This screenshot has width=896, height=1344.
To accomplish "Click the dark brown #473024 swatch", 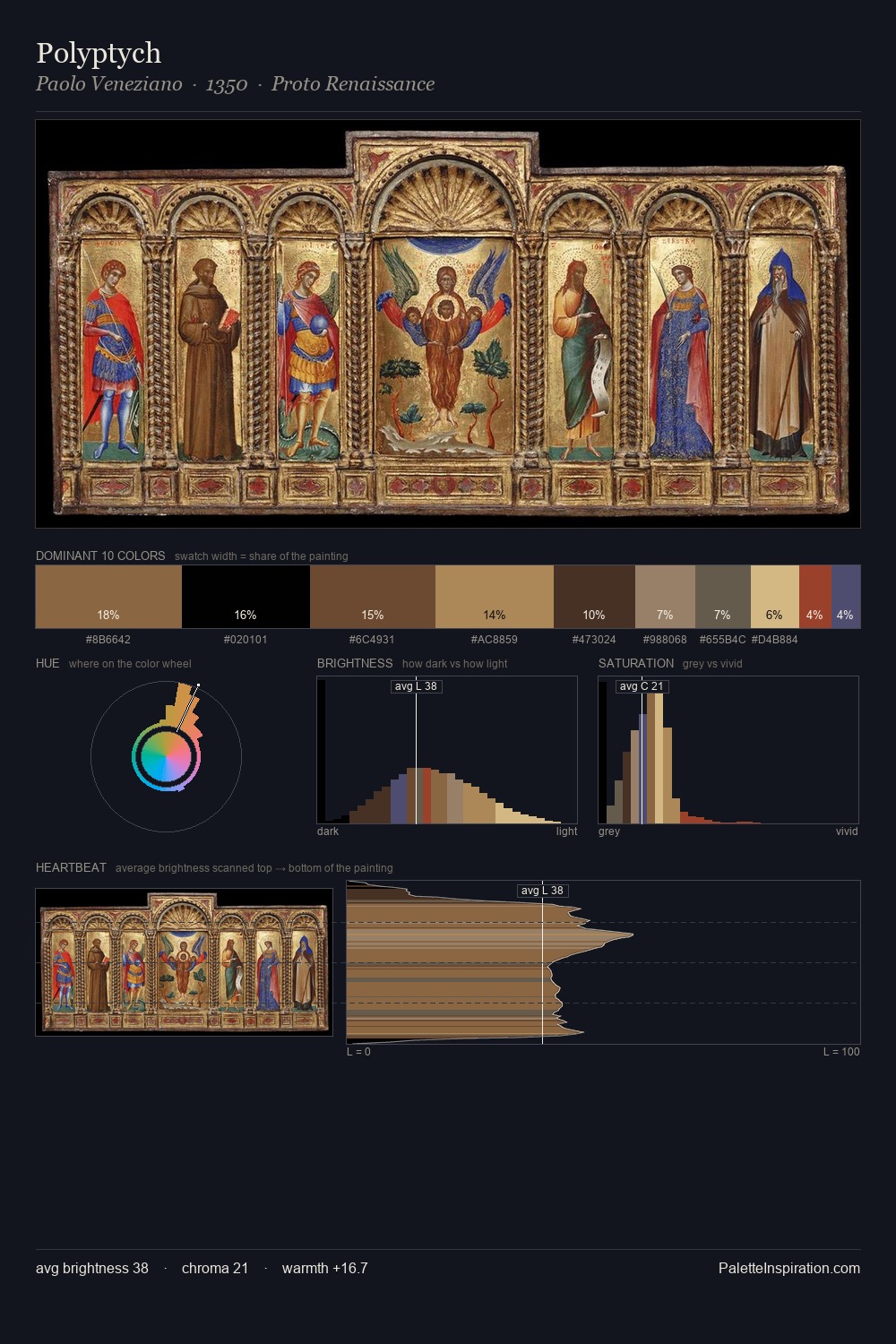I will point(594,597).
